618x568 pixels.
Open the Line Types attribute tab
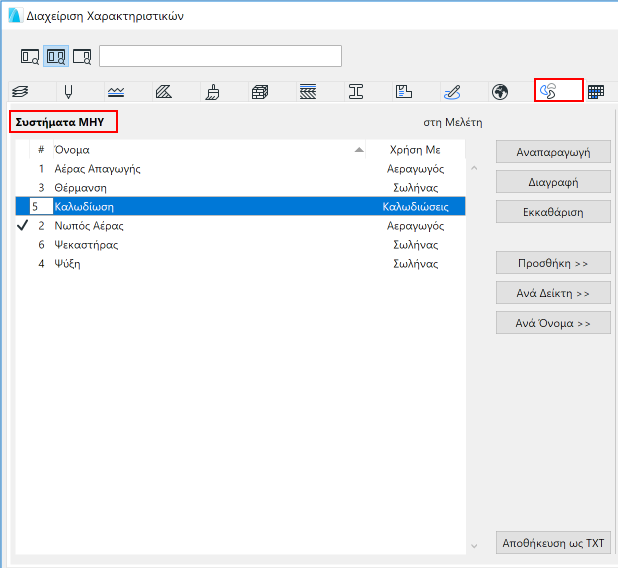point(116,92)
